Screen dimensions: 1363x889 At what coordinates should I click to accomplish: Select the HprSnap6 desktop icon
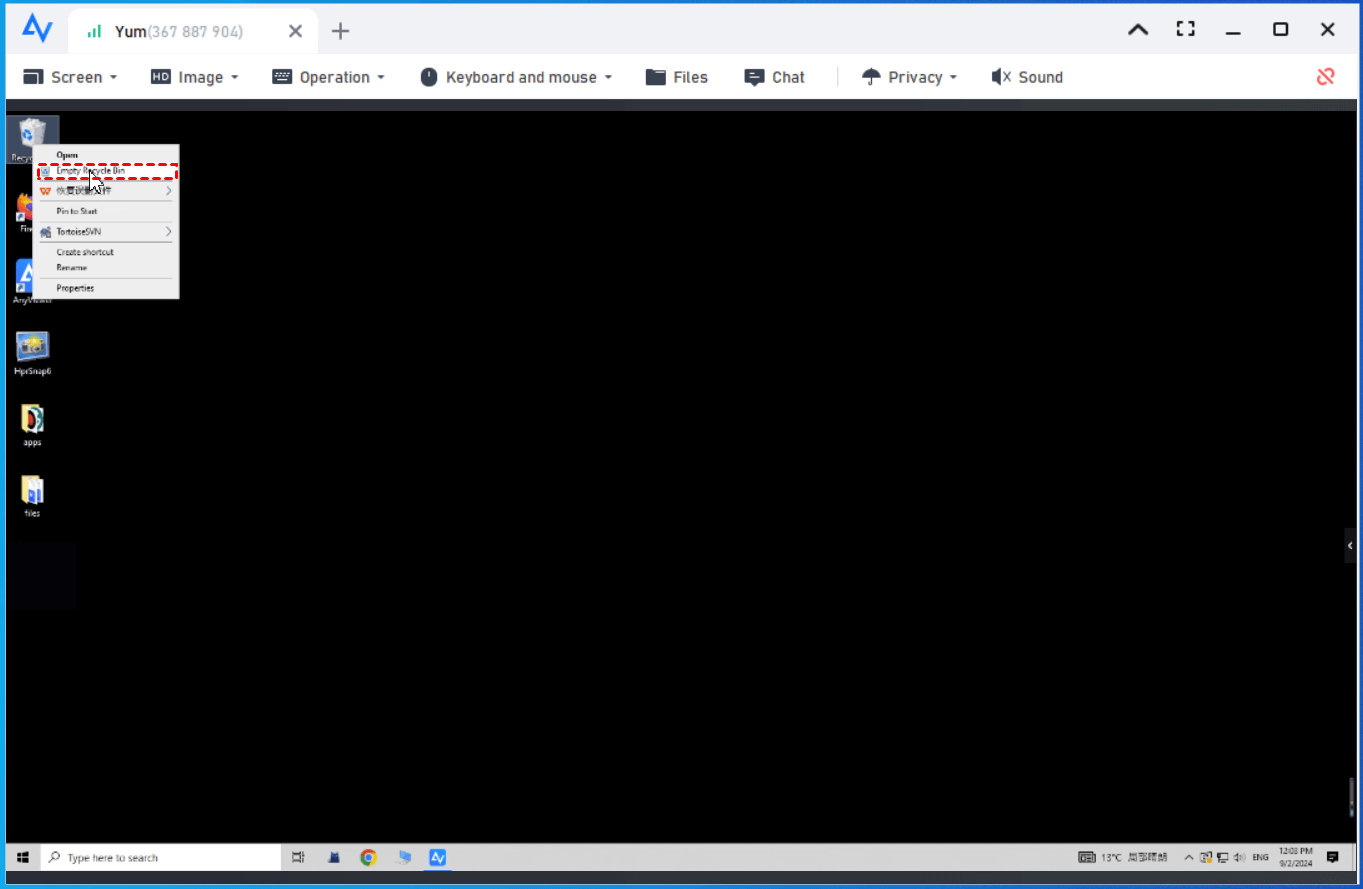tap(32, 353)
